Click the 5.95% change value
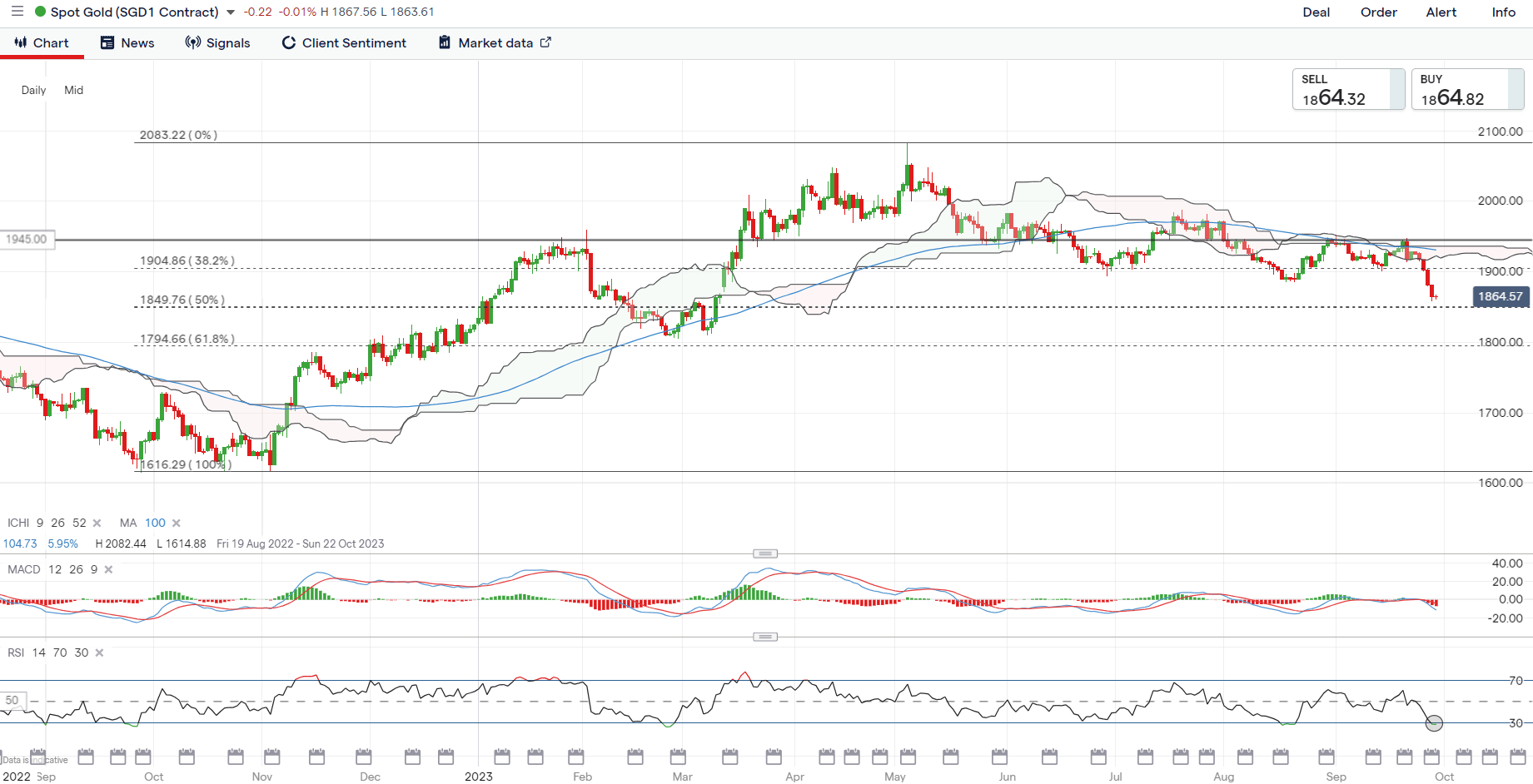 click(62, 543)
